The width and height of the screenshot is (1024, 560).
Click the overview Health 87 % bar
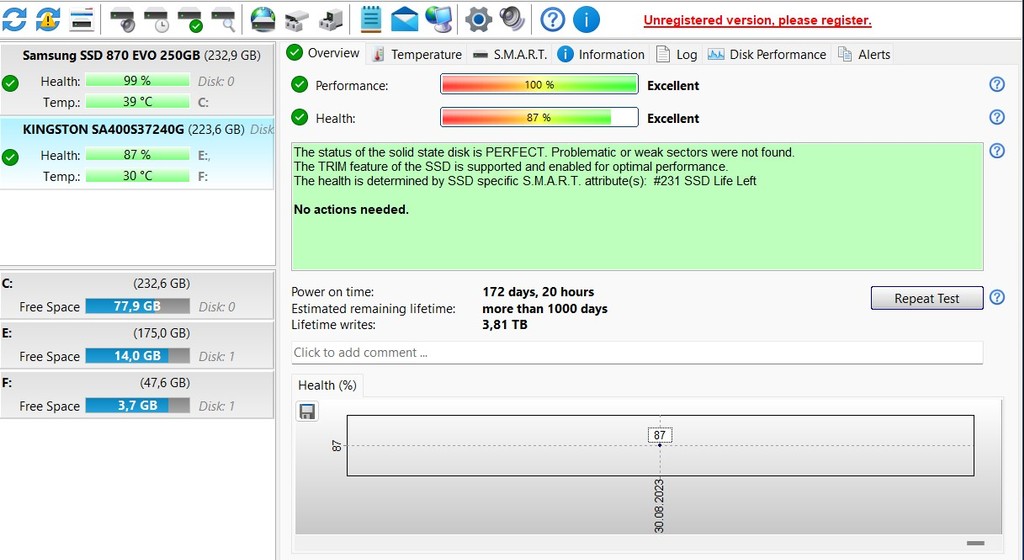click(539, 117)
